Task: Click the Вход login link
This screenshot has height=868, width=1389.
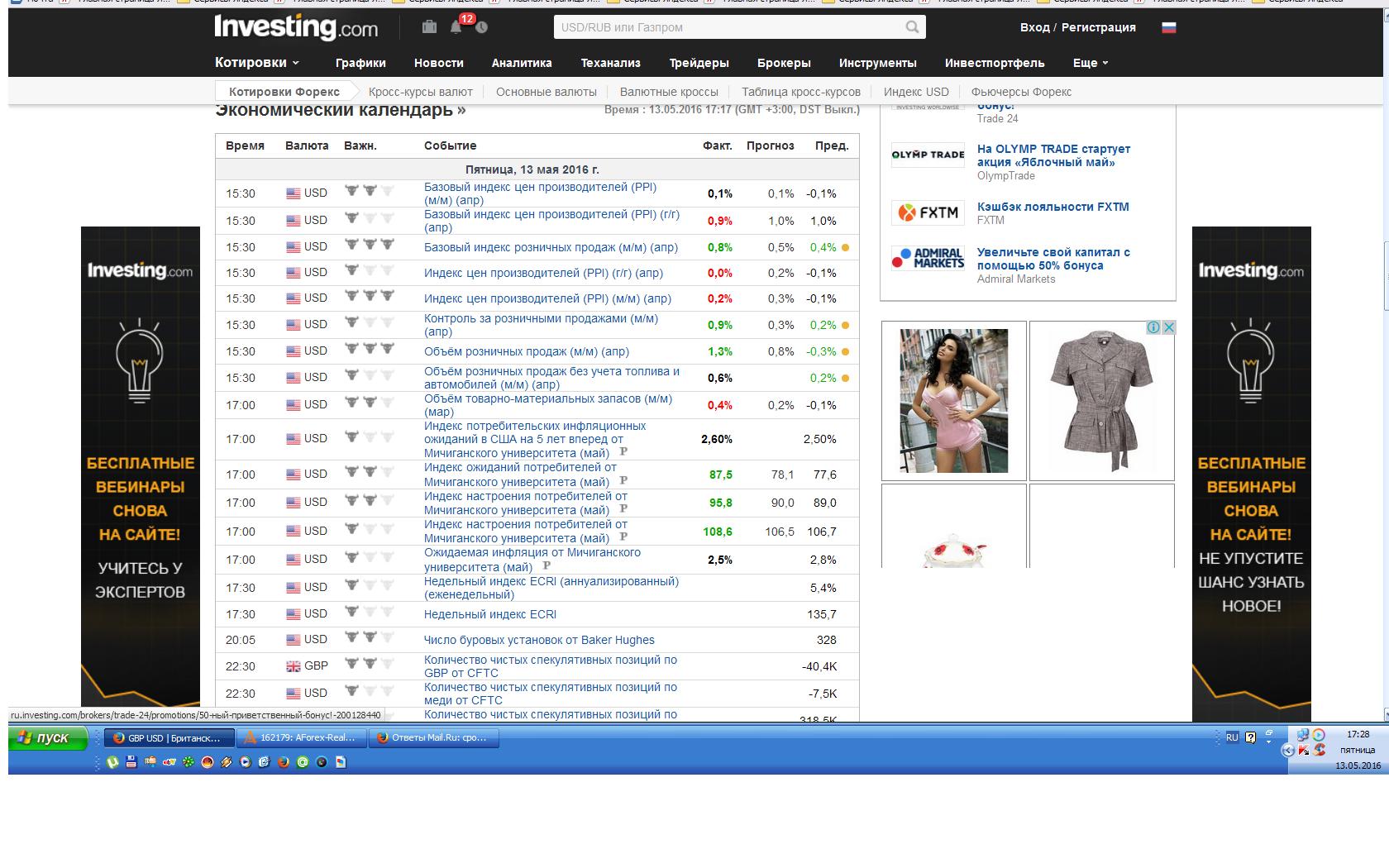Action: [1034, 27]
